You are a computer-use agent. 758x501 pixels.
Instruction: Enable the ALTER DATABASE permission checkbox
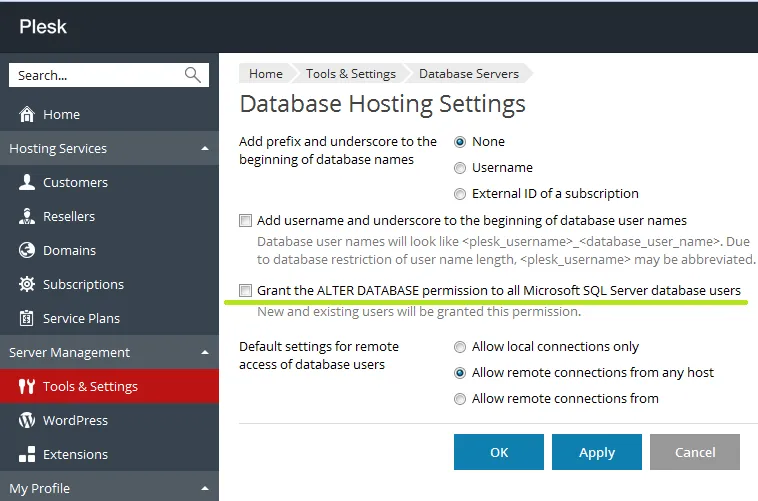point(246,291)
